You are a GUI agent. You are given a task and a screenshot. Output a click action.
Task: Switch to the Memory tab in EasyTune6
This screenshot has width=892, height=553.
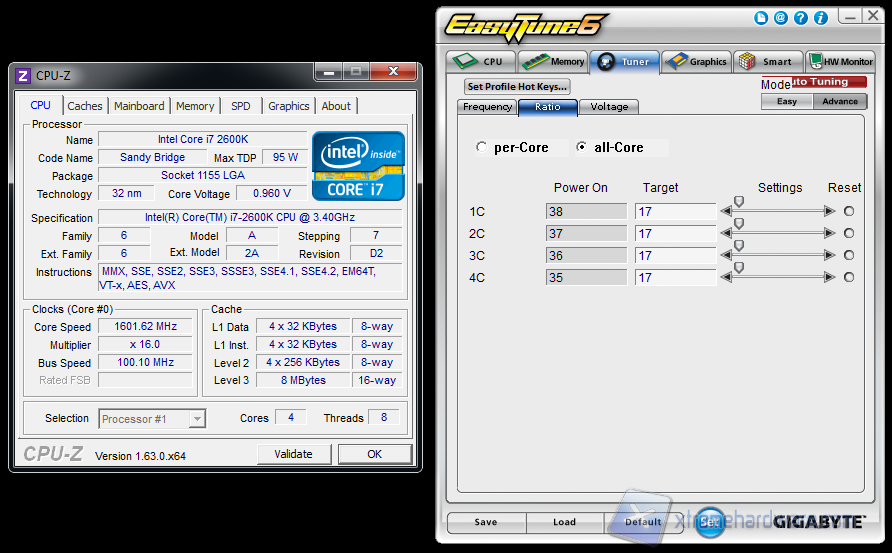pos(553,61)
